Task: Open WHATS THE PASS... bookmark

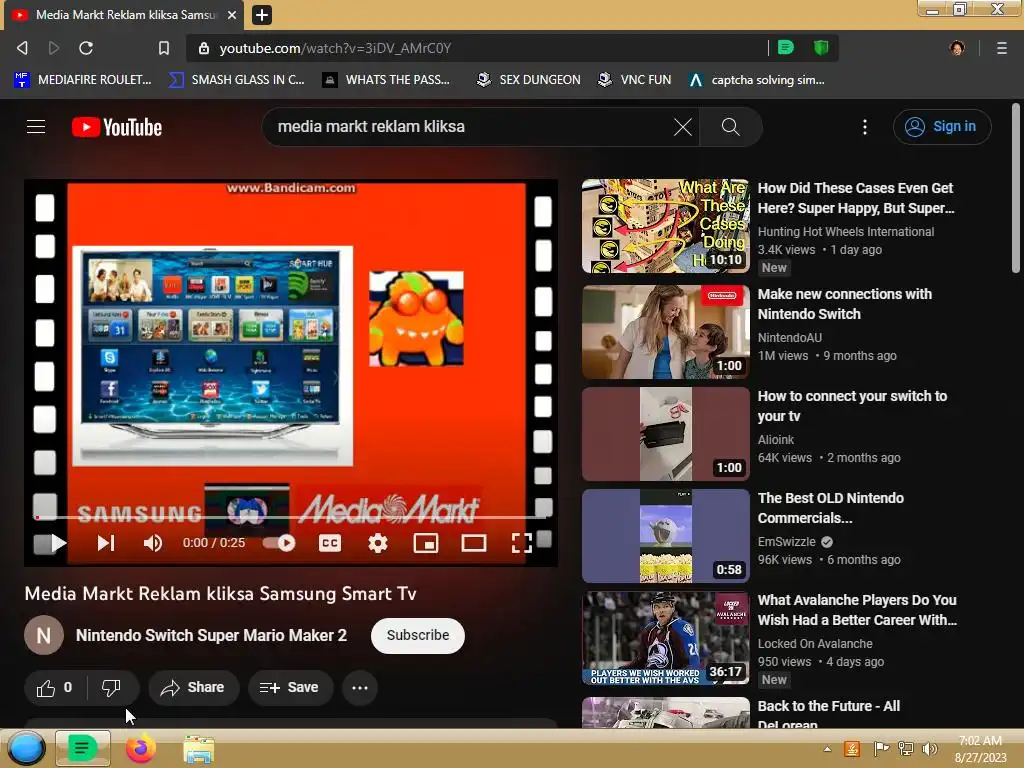Action: click(x=387, y=80)
